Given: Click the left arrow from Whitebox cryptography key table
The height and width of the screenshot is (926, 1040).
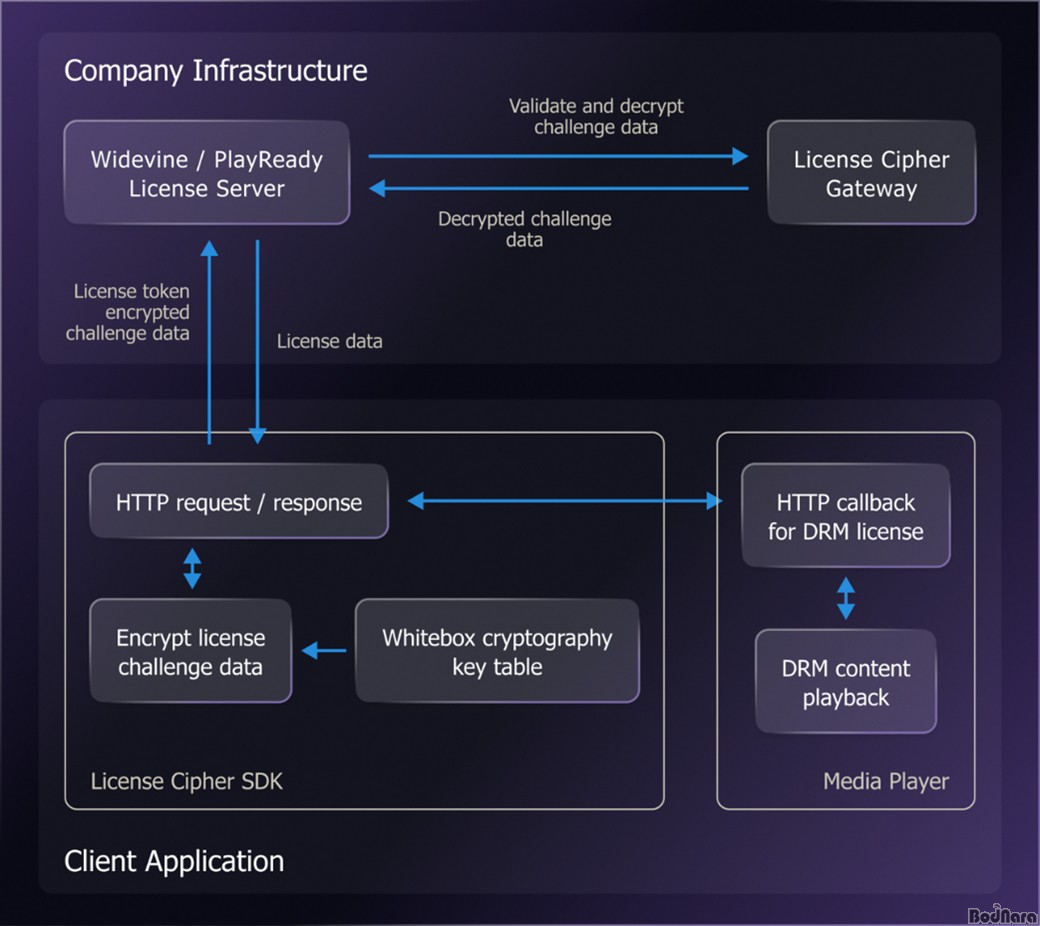Looking at the screenshot, I should [x=323, y=652].
